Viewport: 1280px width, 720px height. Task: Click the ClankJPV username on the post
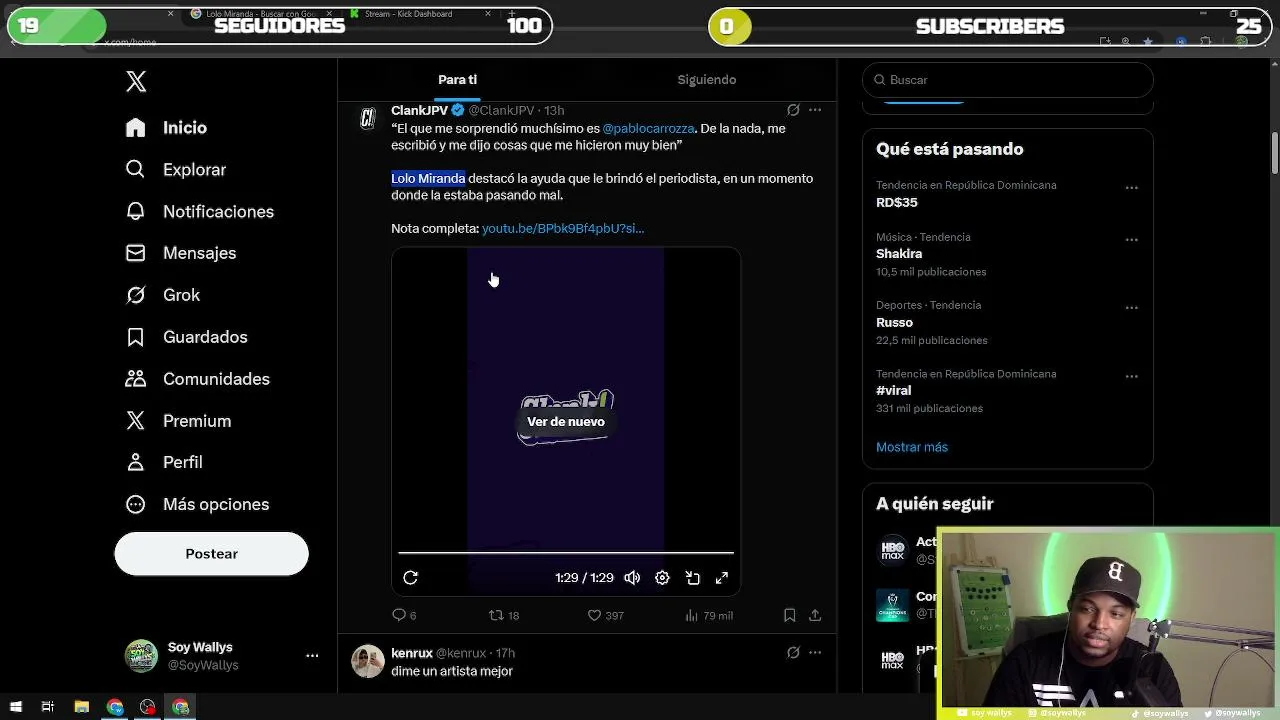pyautogui.click(x=419, y=110)
